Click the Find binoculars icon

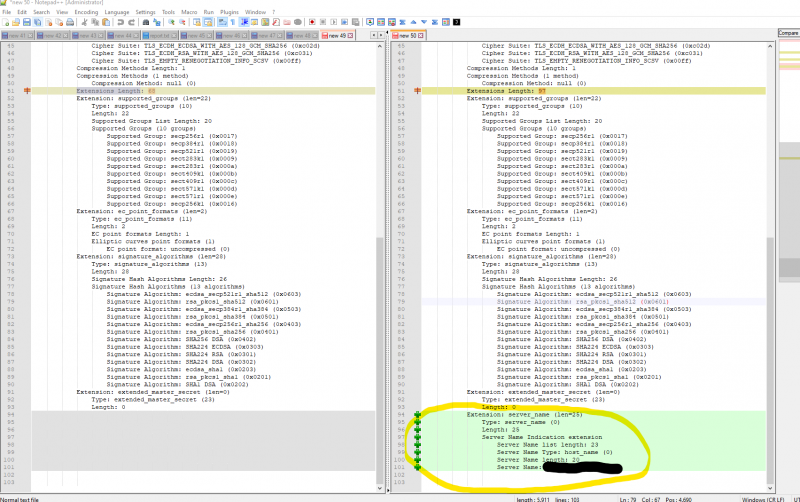pyautogui.click(x=147, y=21)
